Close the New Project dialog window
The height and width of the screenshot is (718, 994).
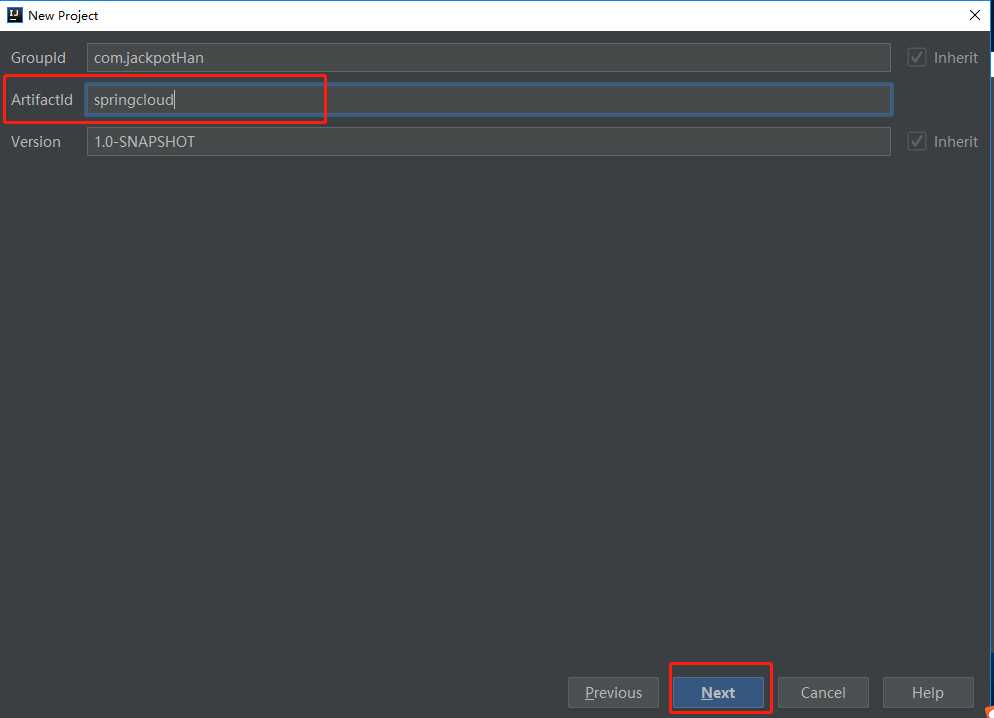pos(975,15)
